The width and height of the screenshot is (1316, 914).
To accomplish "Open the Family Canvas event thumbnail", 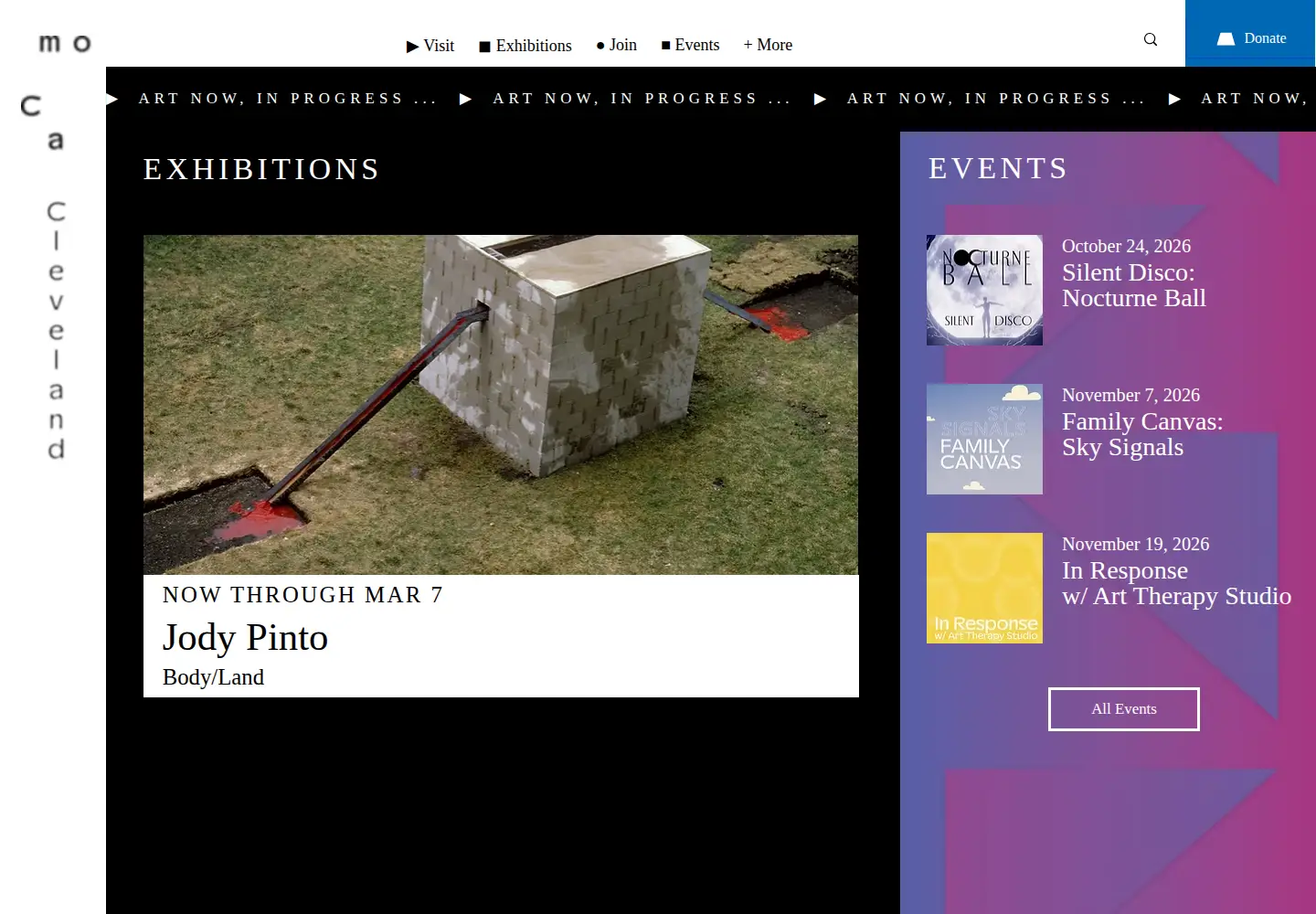I will pos(984,439).
